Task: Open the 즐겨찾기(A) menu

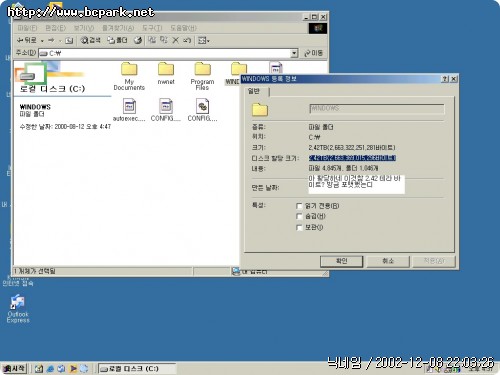Action: (x=118, y=28)
